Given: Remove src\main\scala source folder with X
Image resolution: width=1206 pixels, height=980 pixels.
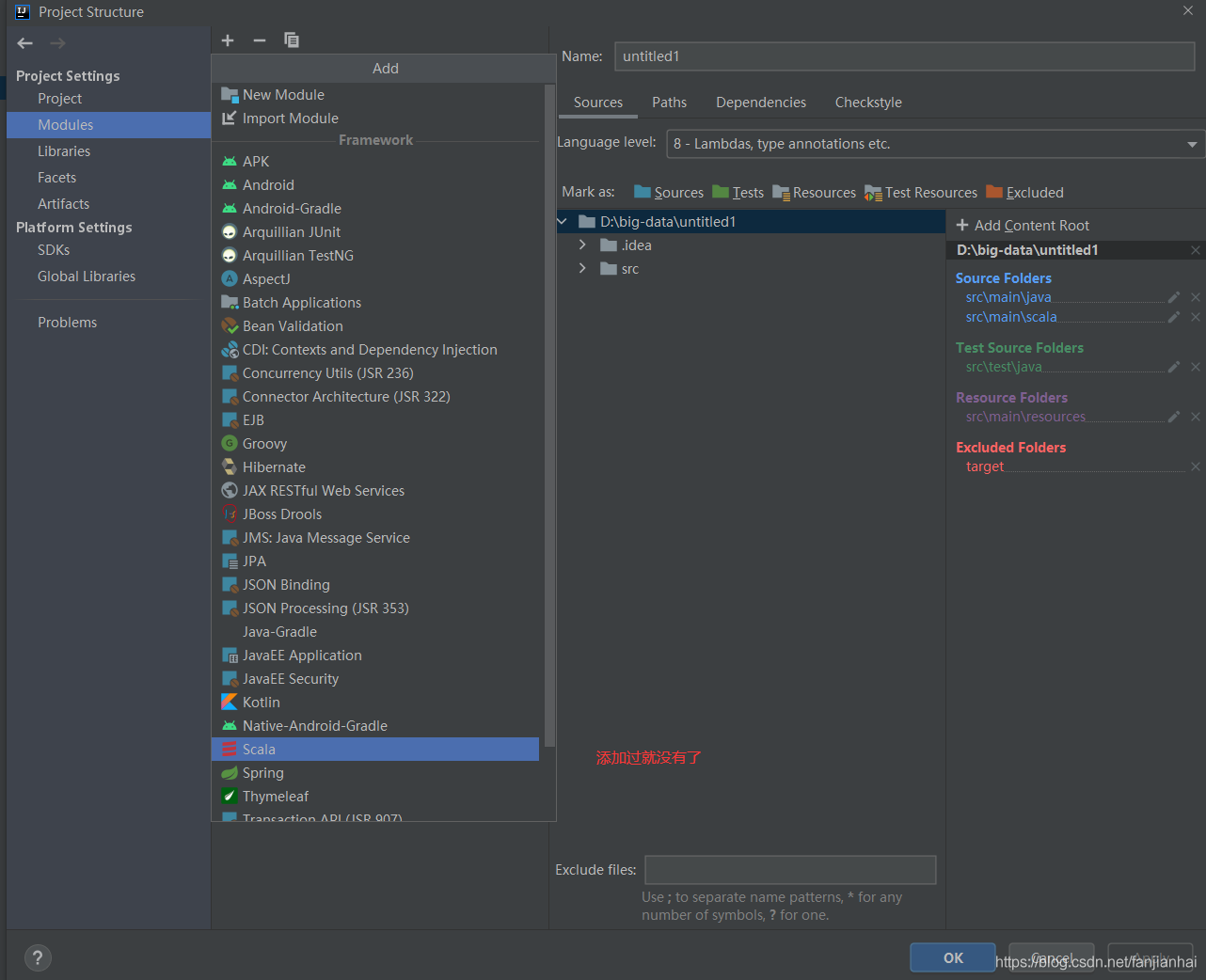Looking at the screenshot, I should (x=1196, y=317).
